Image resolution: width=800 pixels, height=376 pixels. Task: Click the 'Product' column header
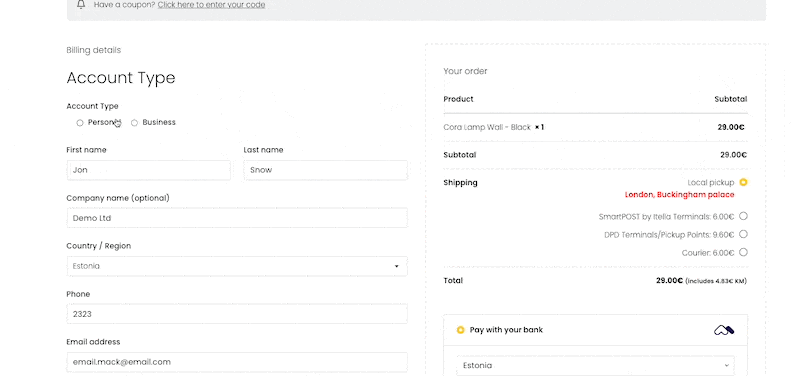458,99
